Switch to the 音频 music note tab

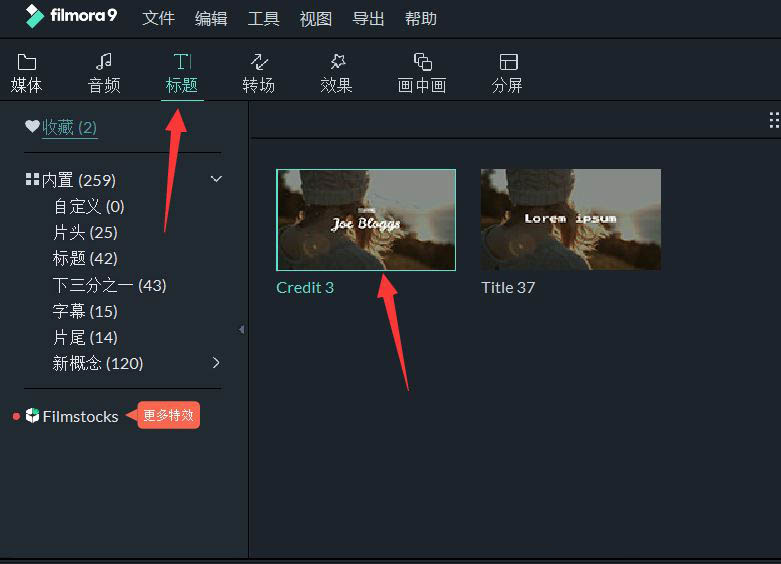(x=104, y=73)
